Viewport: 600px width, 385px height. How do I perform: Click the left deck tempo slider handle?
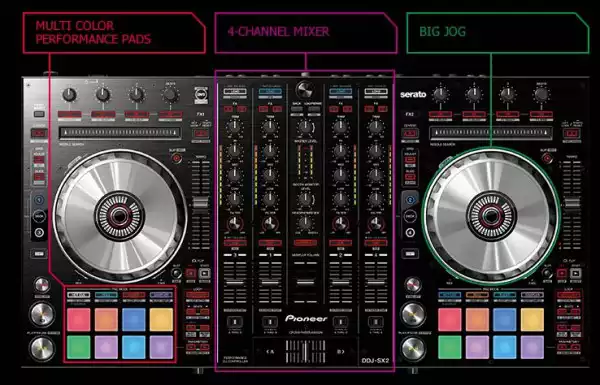point(201,202)
